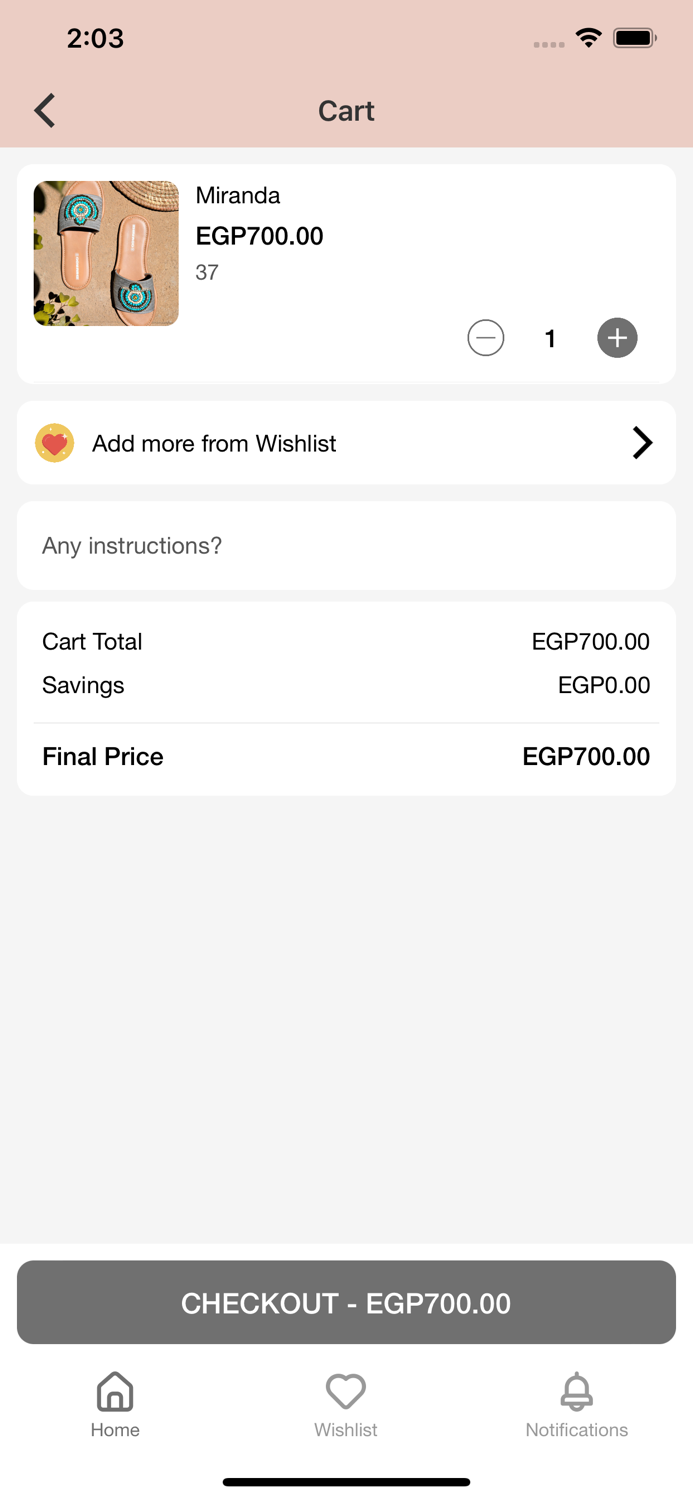Tap the Miranda product name
This screenshot has height=1500, width=693.
click(x=238, y=195)
